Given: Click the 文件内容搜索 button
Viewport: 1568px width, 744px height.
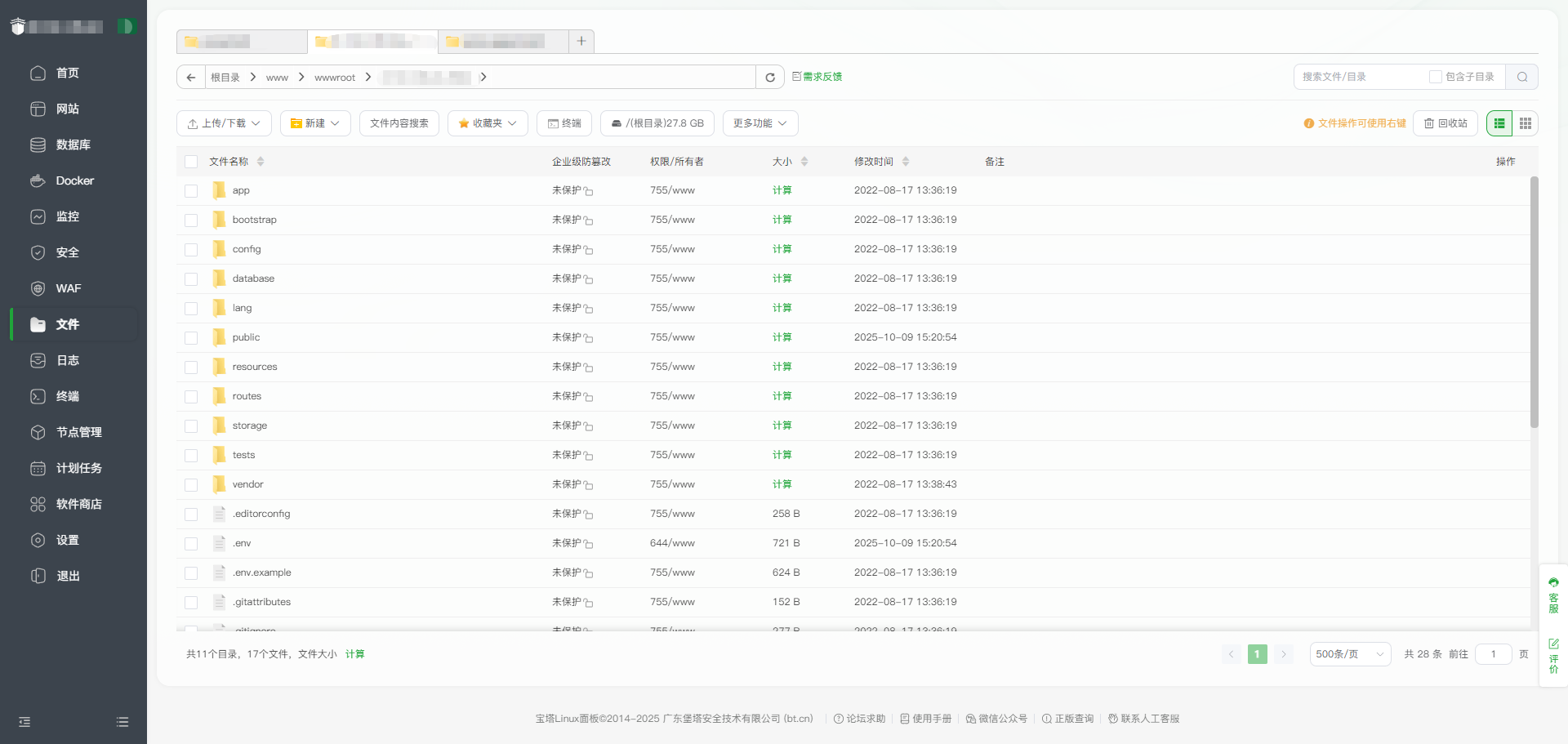Looking at the screenshot, I should click(x=399, y=123).
